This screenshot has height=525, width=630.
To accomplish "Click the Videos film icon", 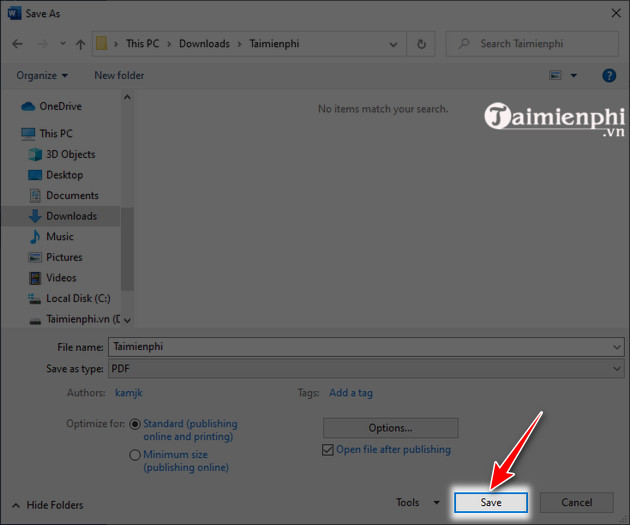I will tap(35, 278).
